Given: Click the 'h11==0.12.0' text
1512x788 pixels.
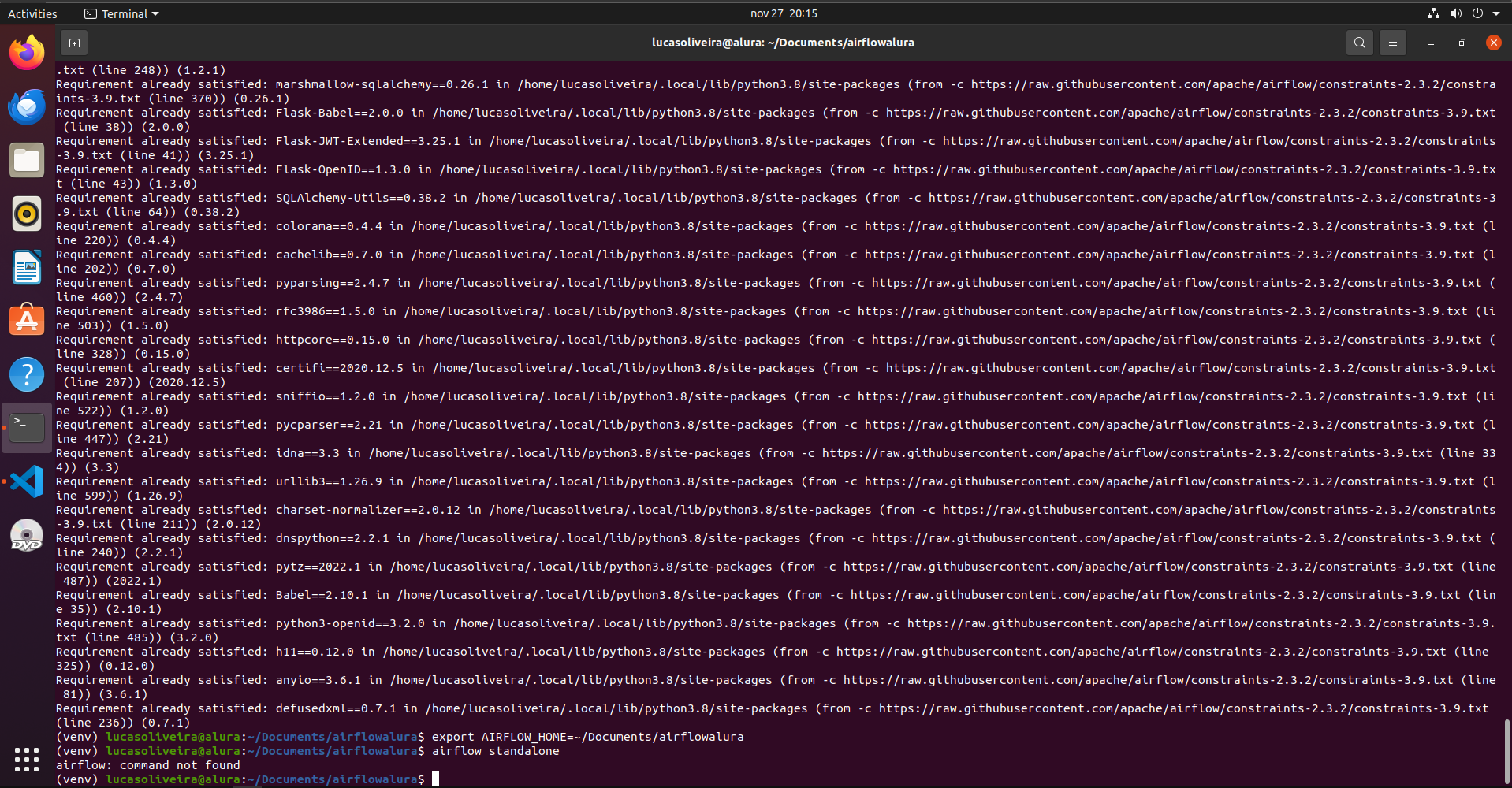Looking at the screenshot, I should click(x=315, y=652).
